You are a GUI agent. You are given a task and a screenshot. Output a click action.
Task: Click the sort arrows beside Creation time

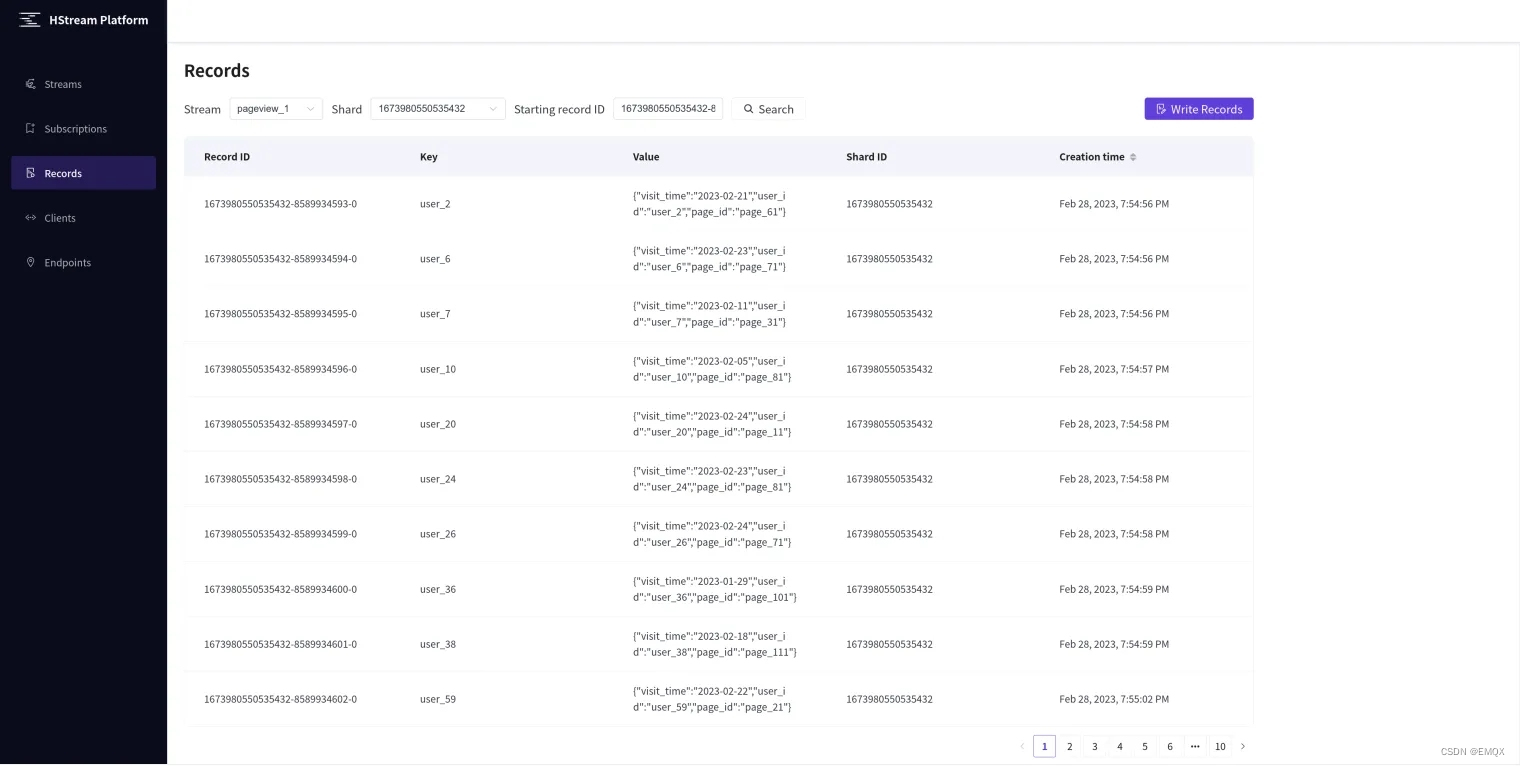point(1133,157)
